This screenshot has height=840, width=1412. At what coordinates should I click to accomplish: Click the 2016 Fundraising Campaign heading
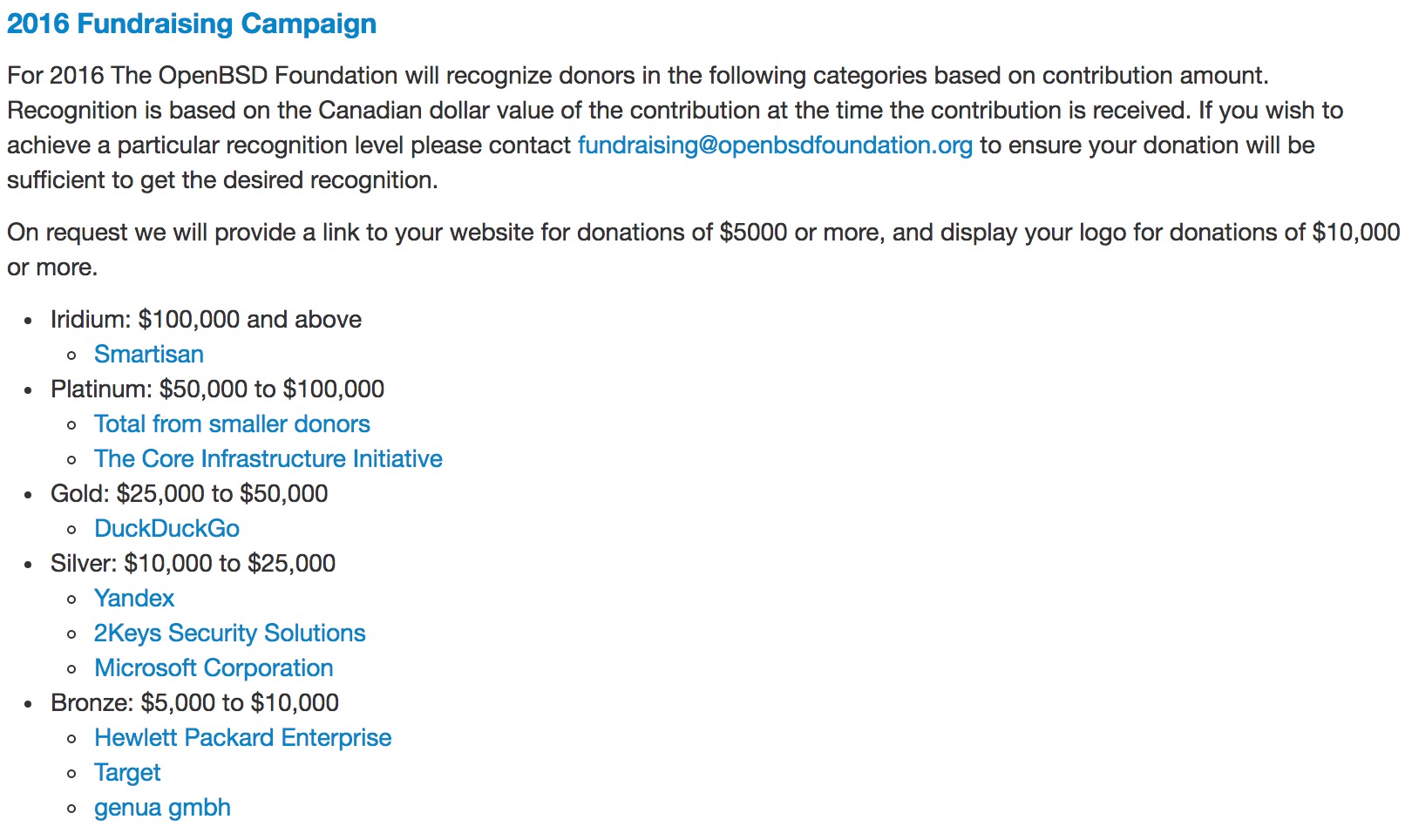(192, 24)
